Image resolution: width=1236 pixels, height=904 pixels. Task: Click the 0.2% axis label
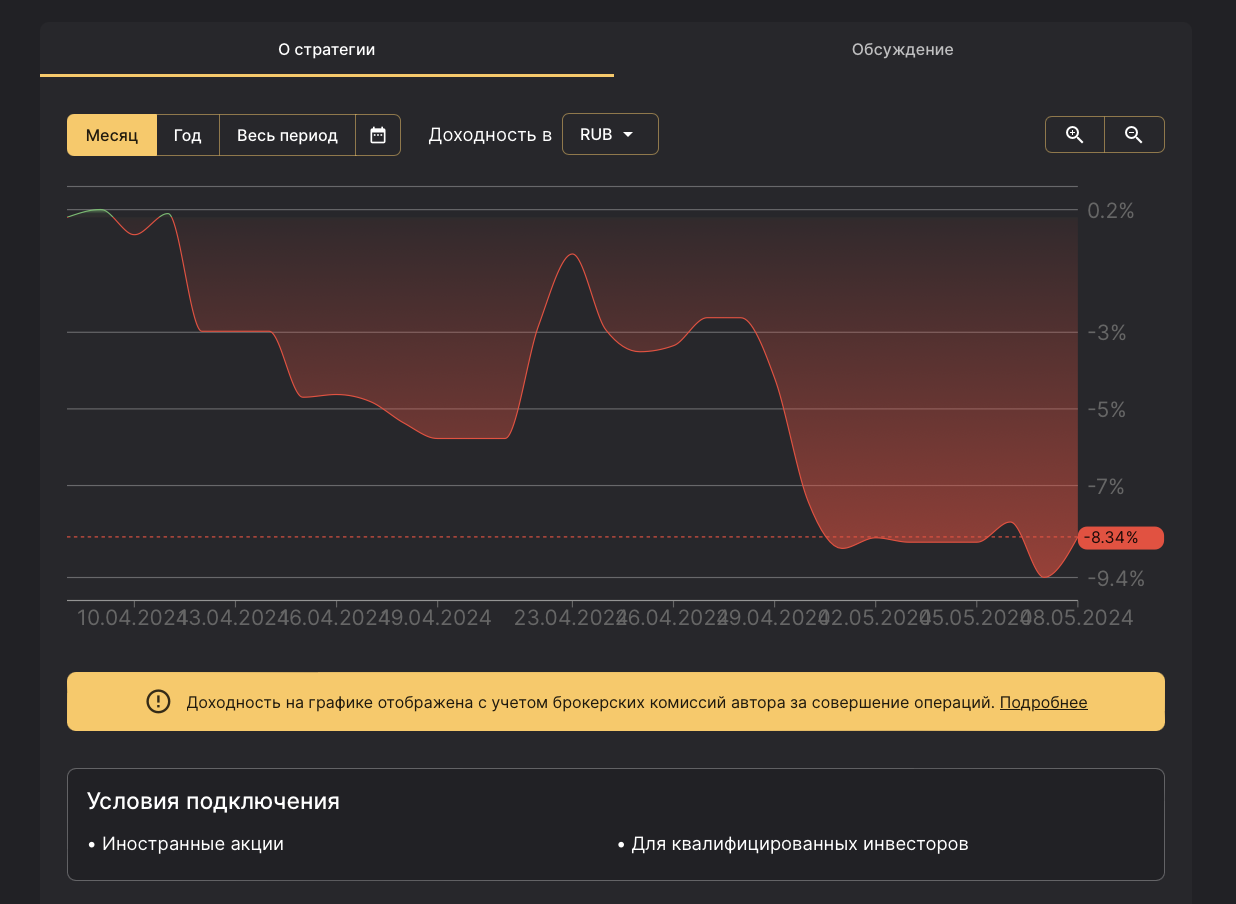tap(1110, 211)
